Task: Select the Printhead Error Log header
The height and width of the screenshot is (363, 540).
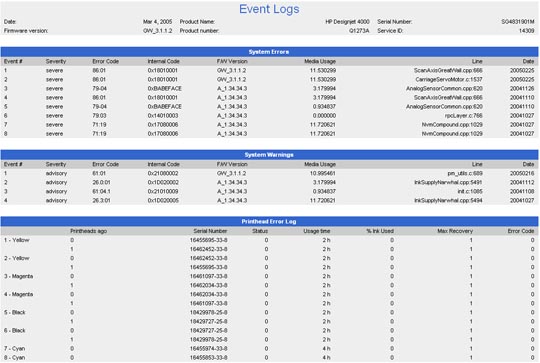Action: pos(269,221)
